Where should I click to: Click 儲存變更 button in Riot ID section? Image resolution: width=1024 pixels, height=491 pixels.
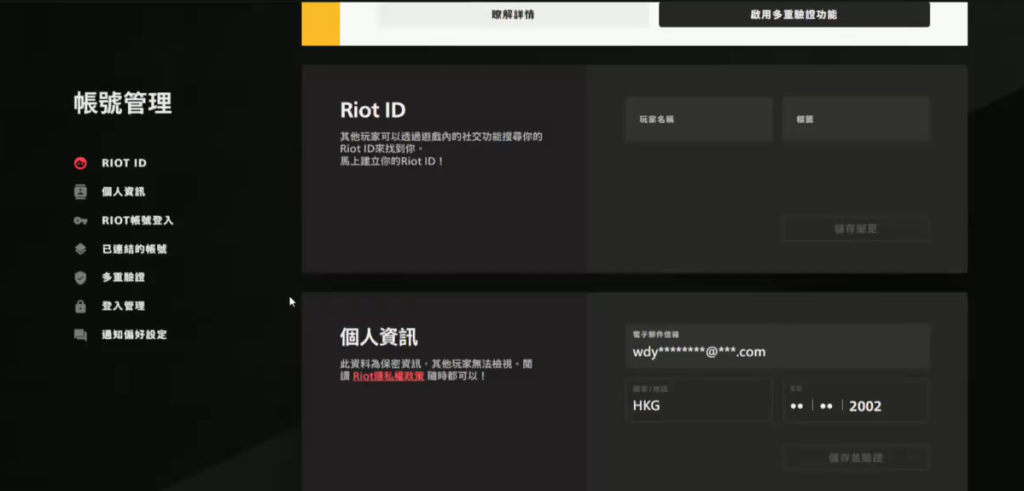click(x=855, y=229)
